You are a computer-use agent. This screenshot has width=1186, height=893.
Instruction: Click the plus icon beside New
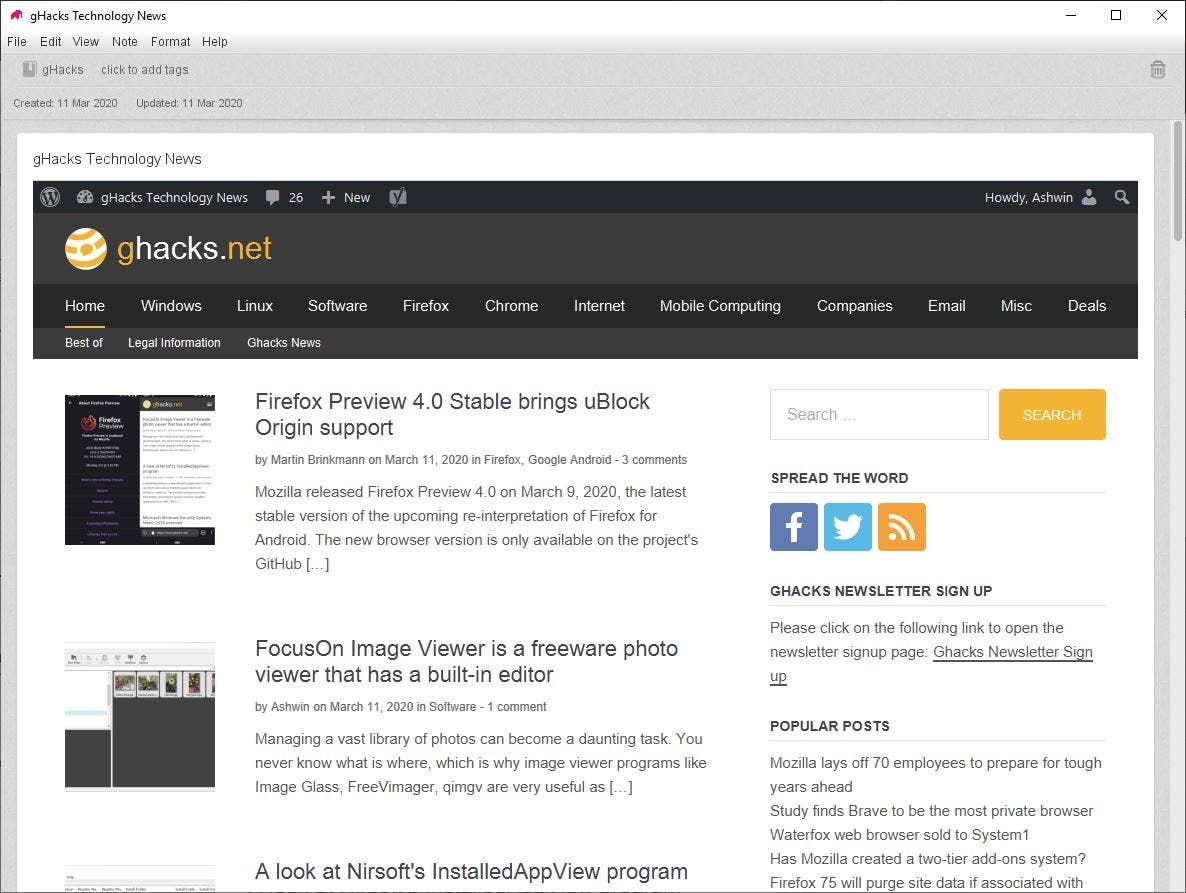(x=328, y=197)
